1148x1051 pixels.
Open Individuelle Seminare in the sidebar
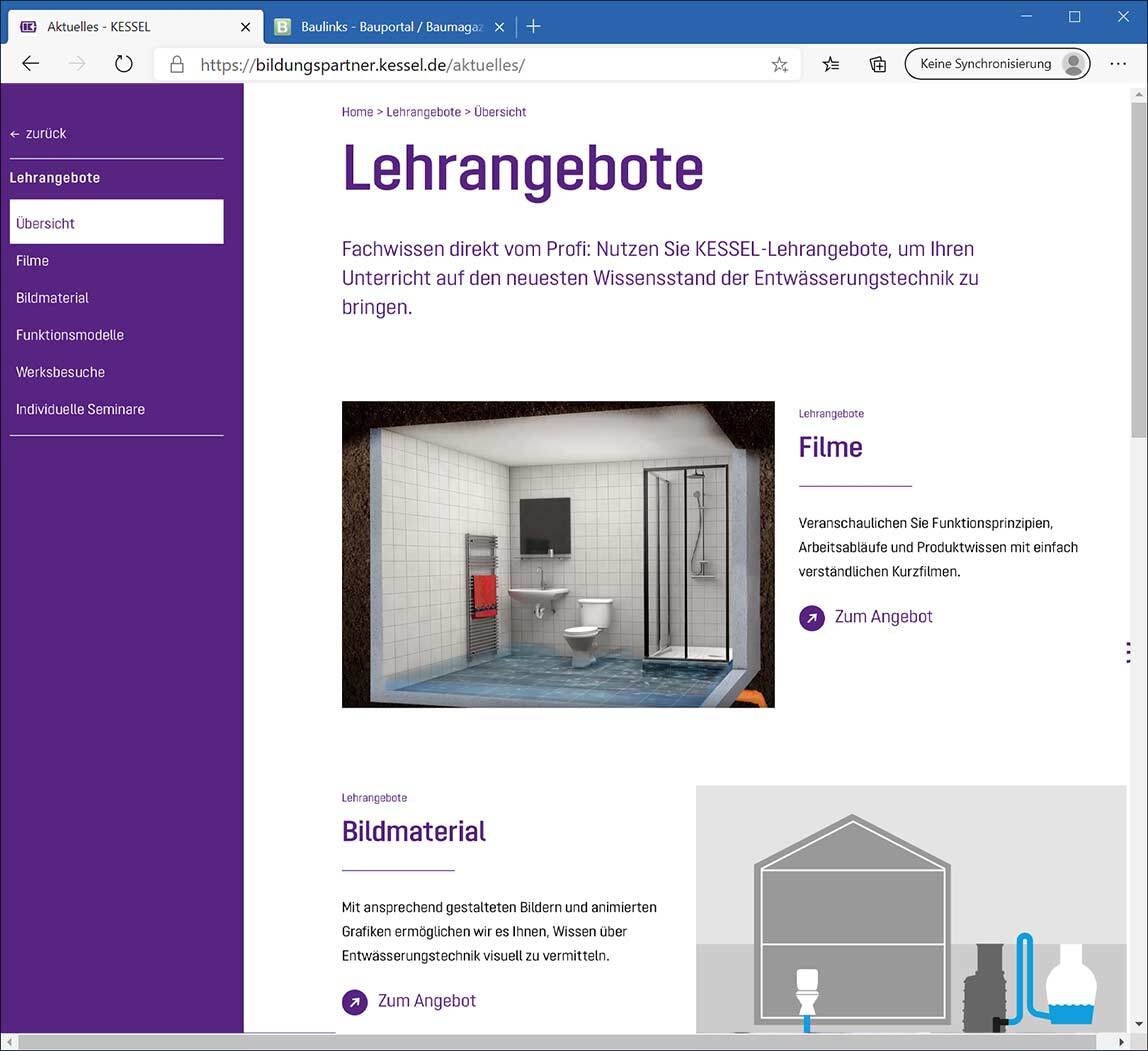click(x=80, y=409)
